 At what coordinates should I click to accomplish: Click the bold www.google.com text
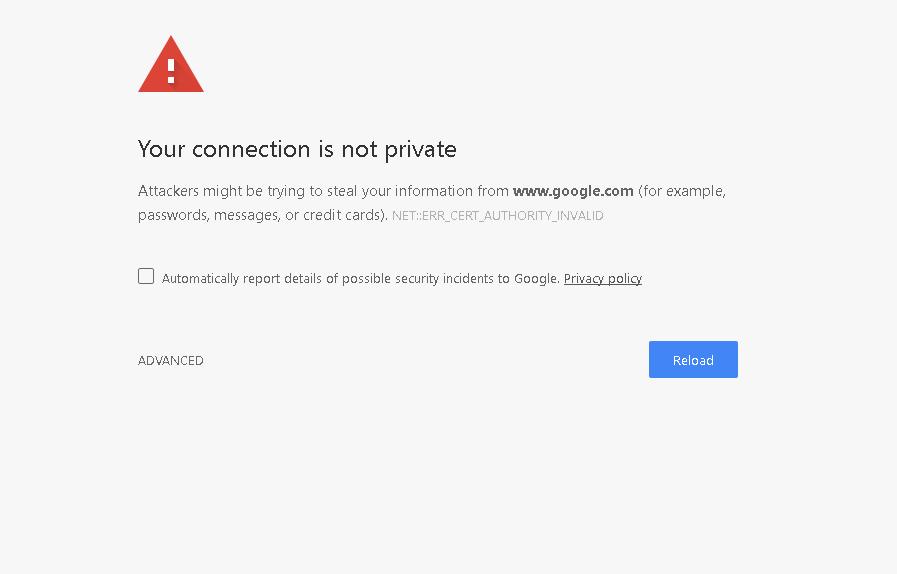point(573,191)
